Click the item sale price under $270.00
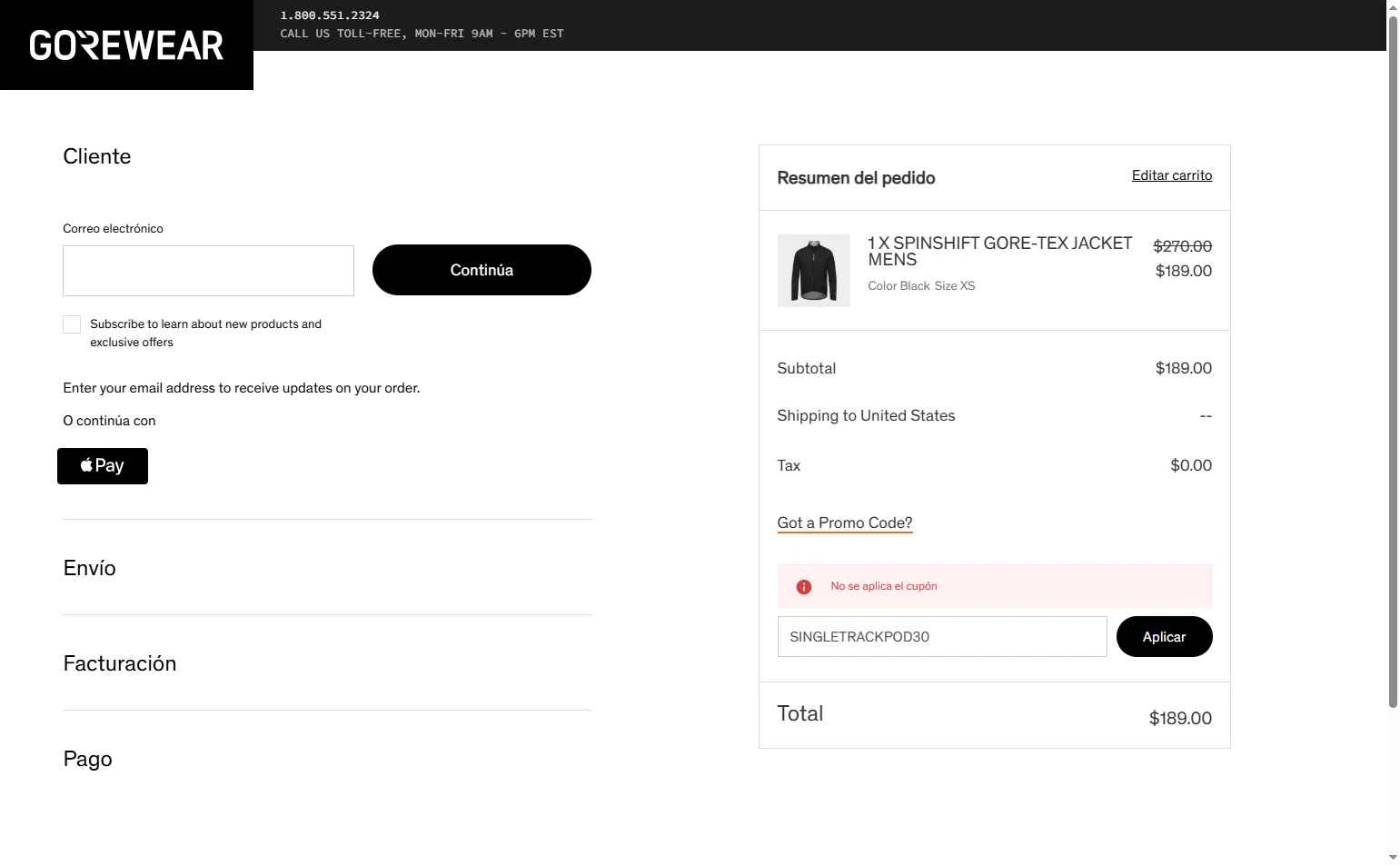Screen dimensions: 1400x866 [1184, 271]
